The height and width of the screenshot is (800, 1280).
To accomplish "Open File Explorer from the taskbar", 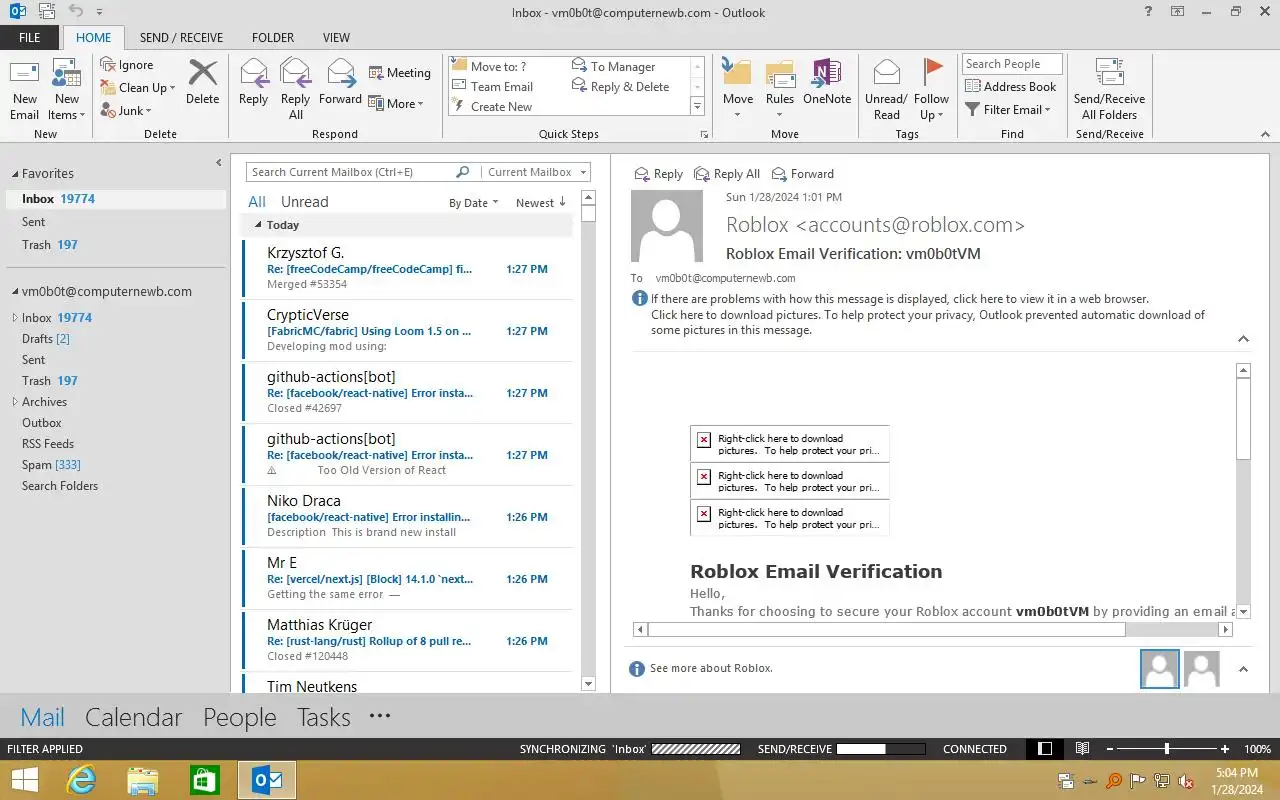I will pyautogui.click(x=143, y=780).
